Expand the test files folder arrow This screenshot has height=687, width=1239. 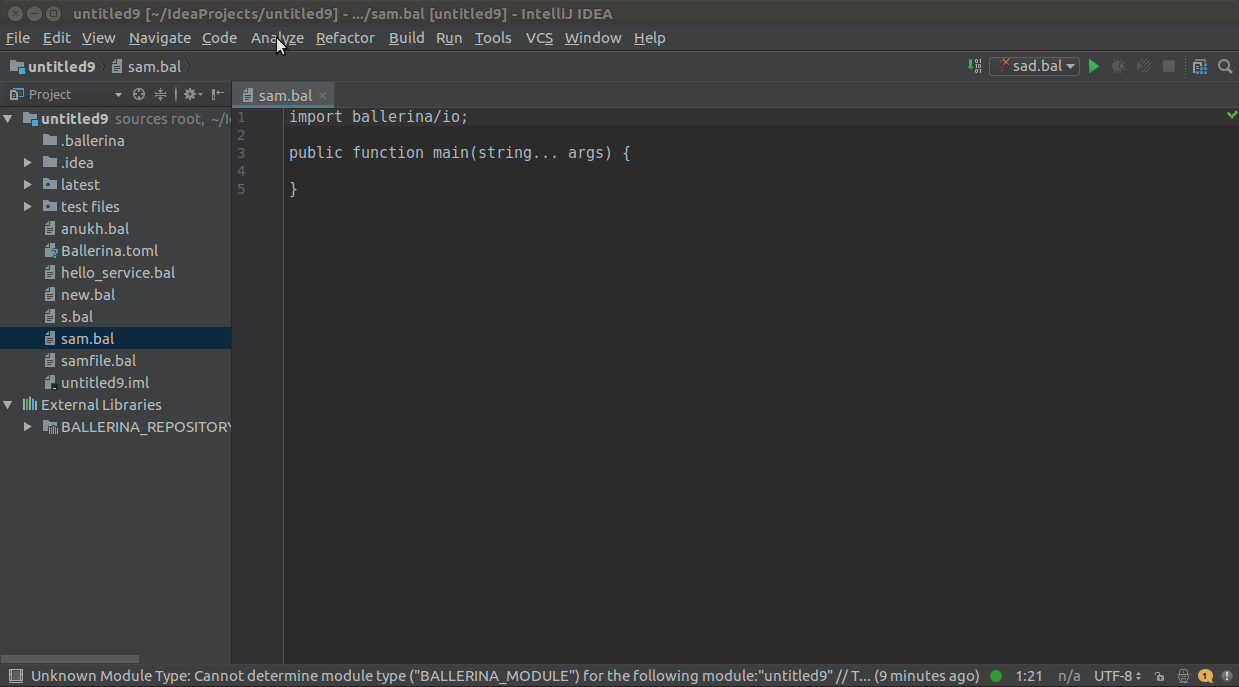pyautogui.click(x=28, y=207)
